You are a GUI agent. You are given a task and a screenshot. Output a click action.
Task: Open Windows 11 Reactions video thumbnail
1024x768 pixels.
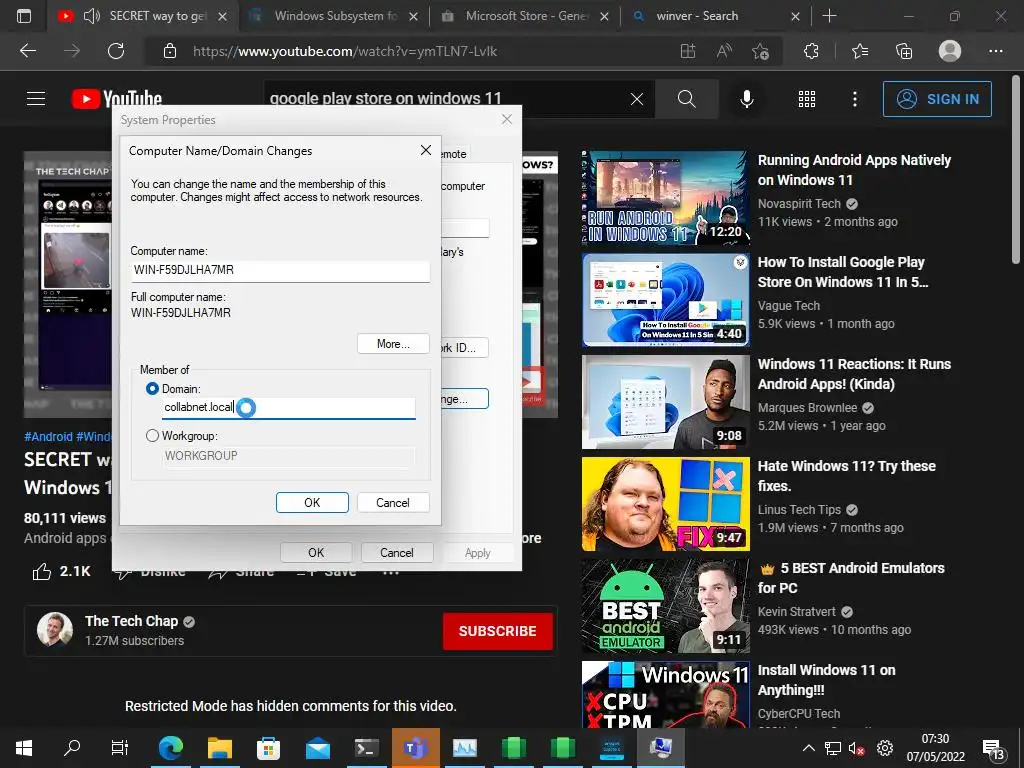pos(665,402)
